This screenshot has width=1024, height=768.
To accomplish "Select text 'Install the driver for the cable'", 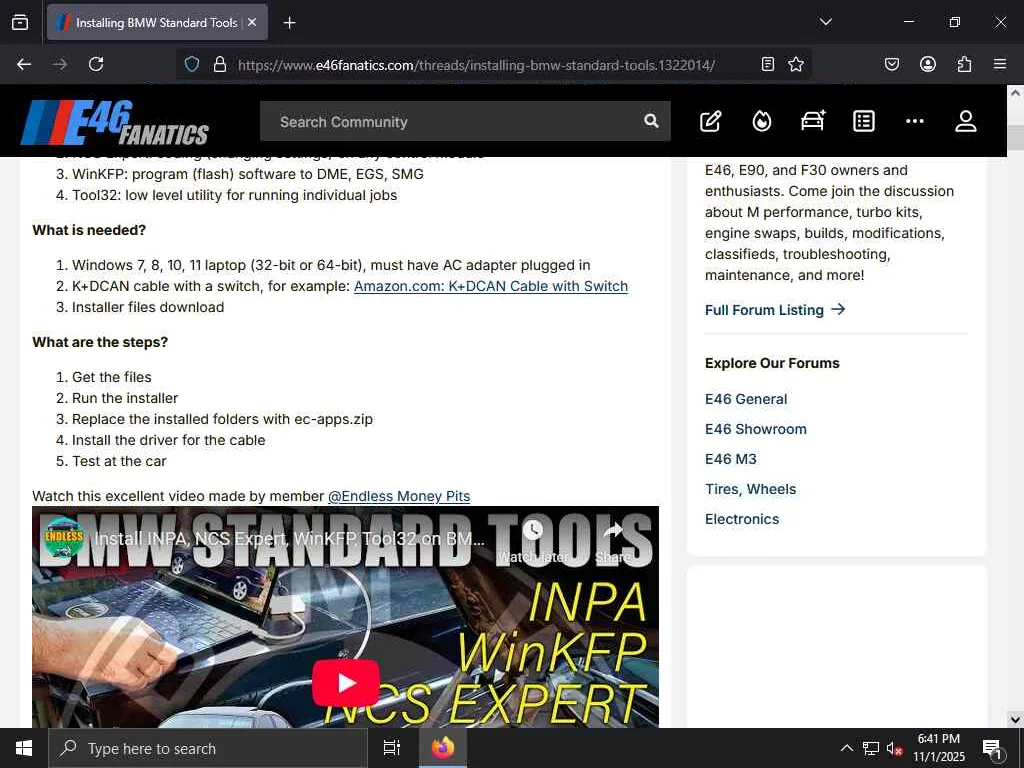I will (168, 440).
